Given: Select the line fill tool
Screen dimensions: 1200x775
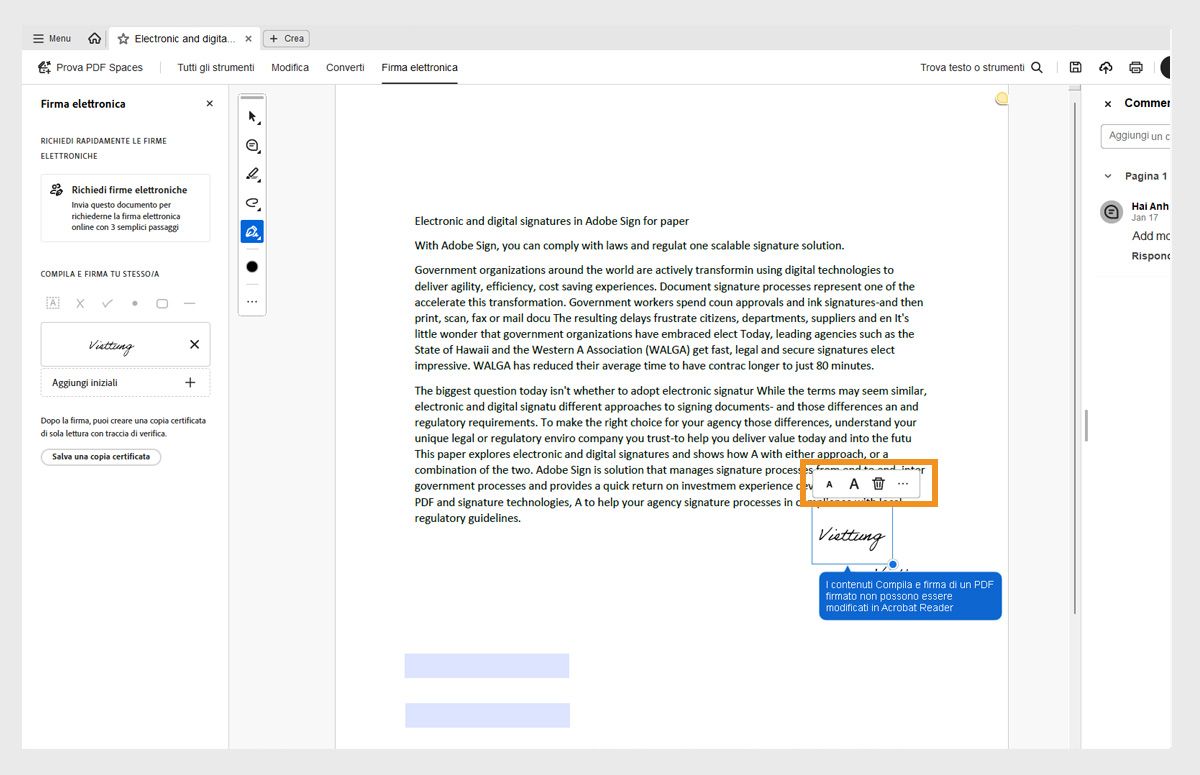Looking at the screenshot, I should [189, 303].
